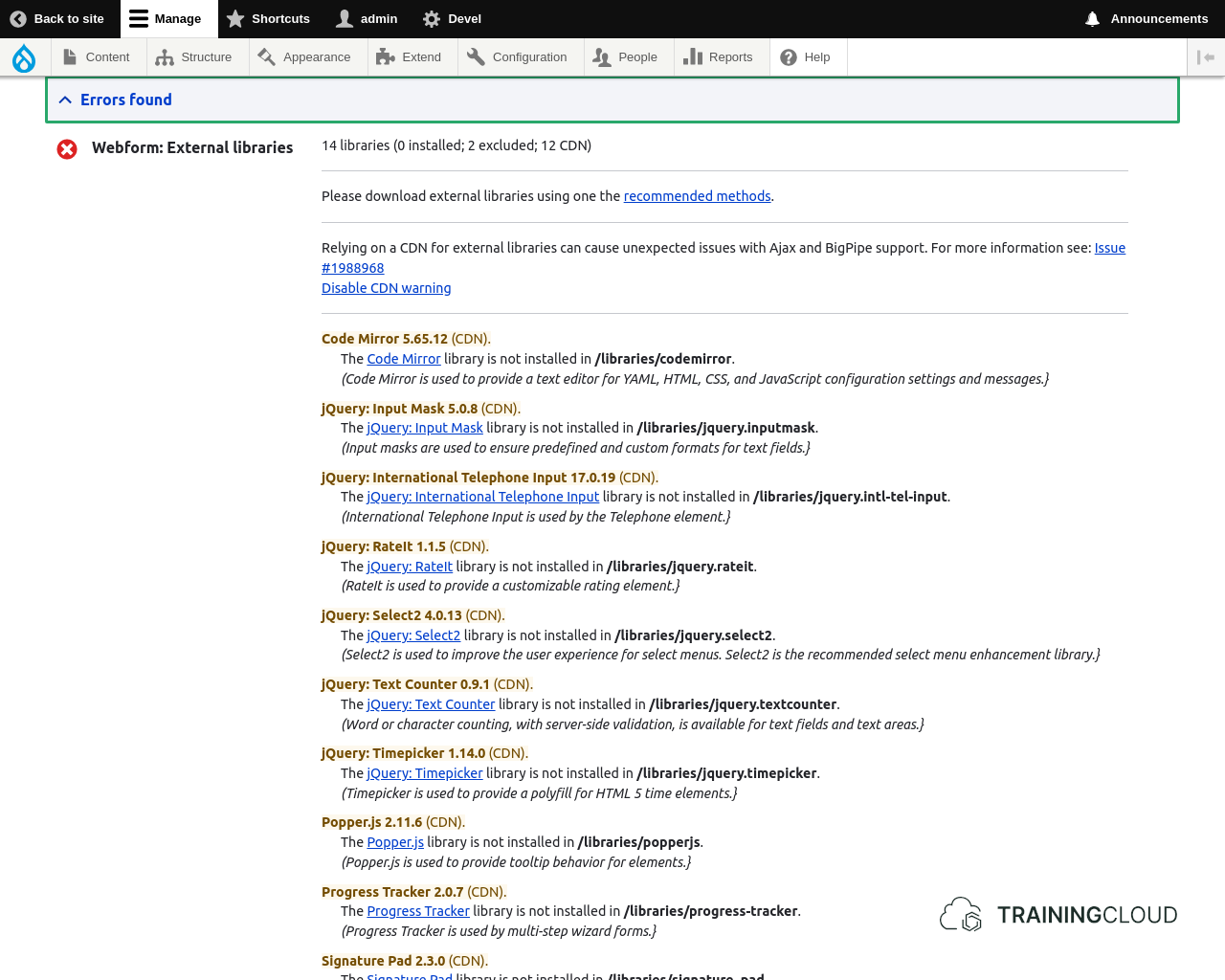Open jQuery: RateIt link
The height and width of the screenshot is (980, 1225).
pos(410,567)
